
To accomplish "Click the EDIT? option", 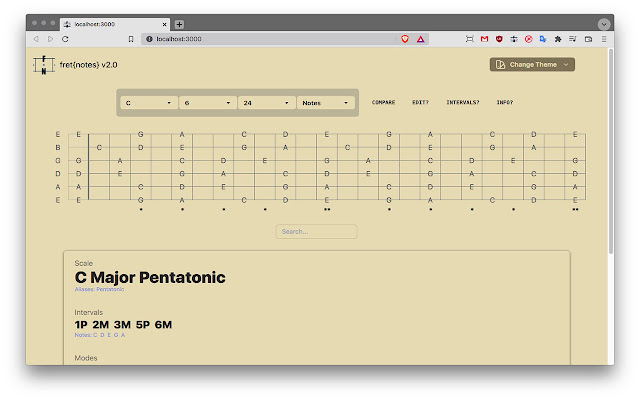I will point(420,102).
